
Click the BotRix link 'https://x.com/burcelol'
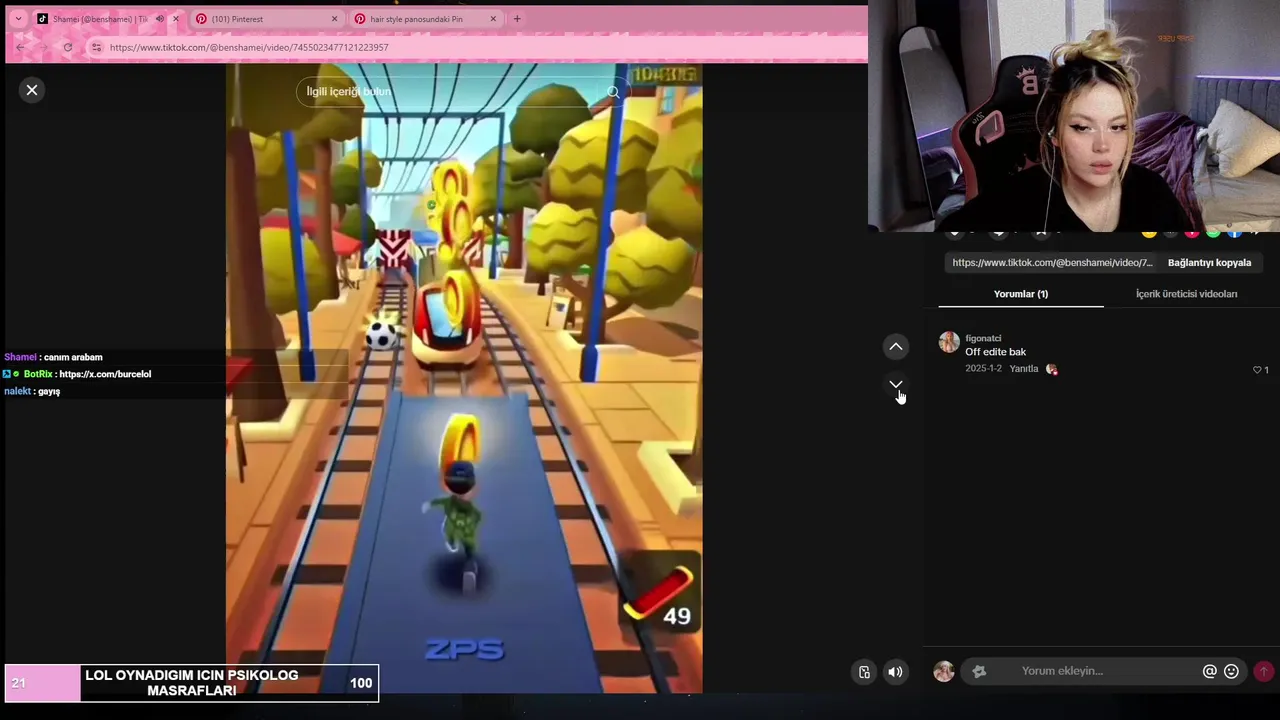105,374
